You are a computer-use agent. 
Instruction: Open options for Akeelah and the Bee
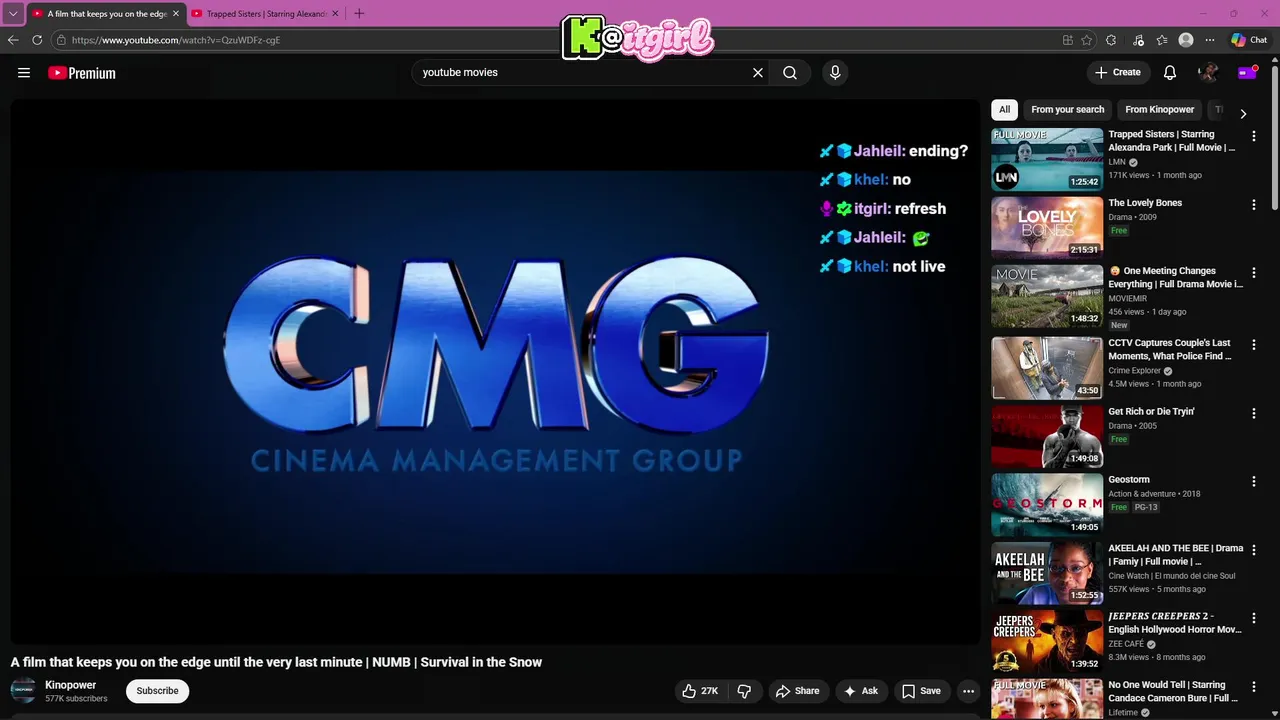[1254, 550]
